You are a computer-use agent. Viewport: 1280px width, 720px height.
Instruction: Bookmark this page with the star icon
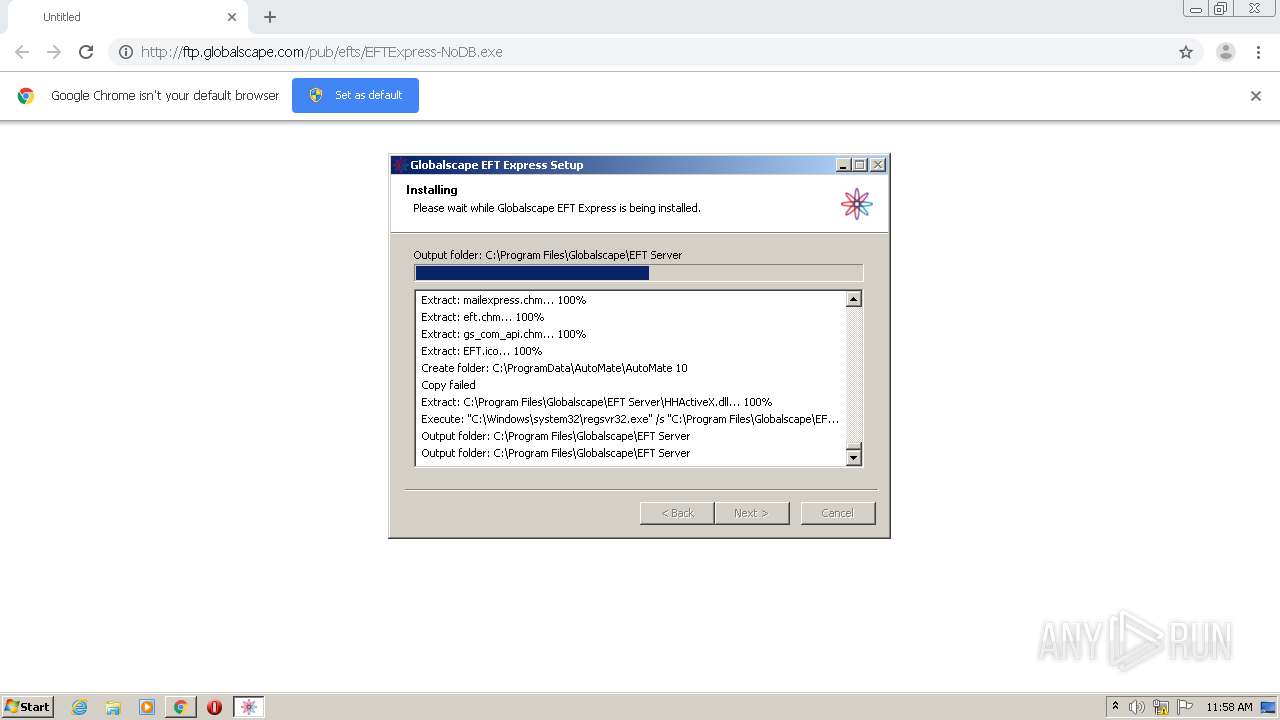(1186, 52)
